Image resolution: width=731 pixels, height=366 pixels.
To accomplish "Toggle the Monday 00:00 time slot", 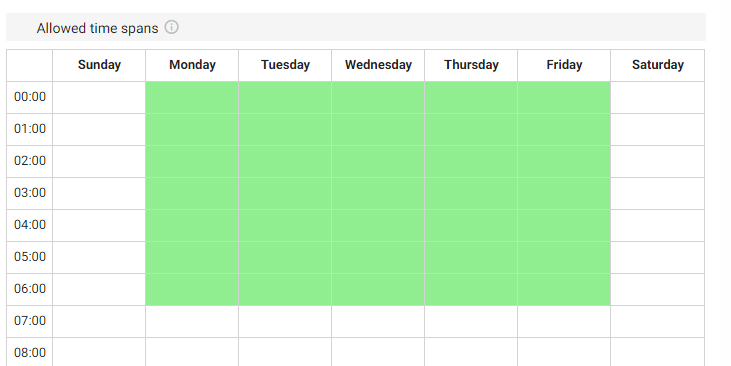I will click(192, 97).
